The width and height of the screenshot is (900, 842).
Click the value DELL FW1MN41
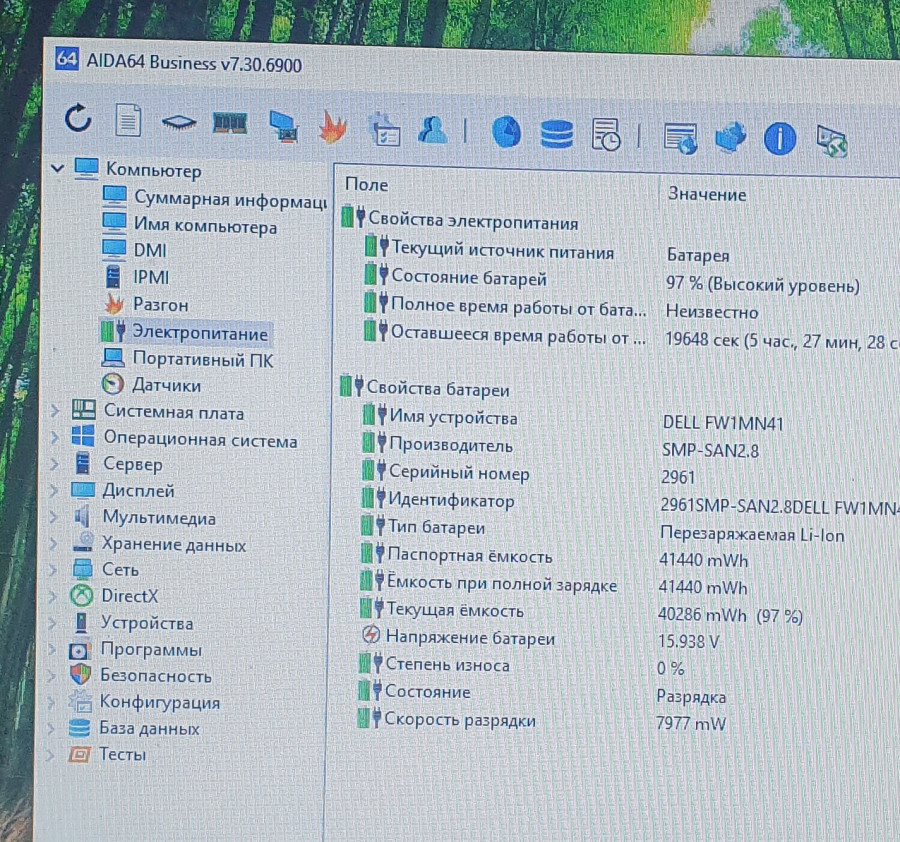723,423
